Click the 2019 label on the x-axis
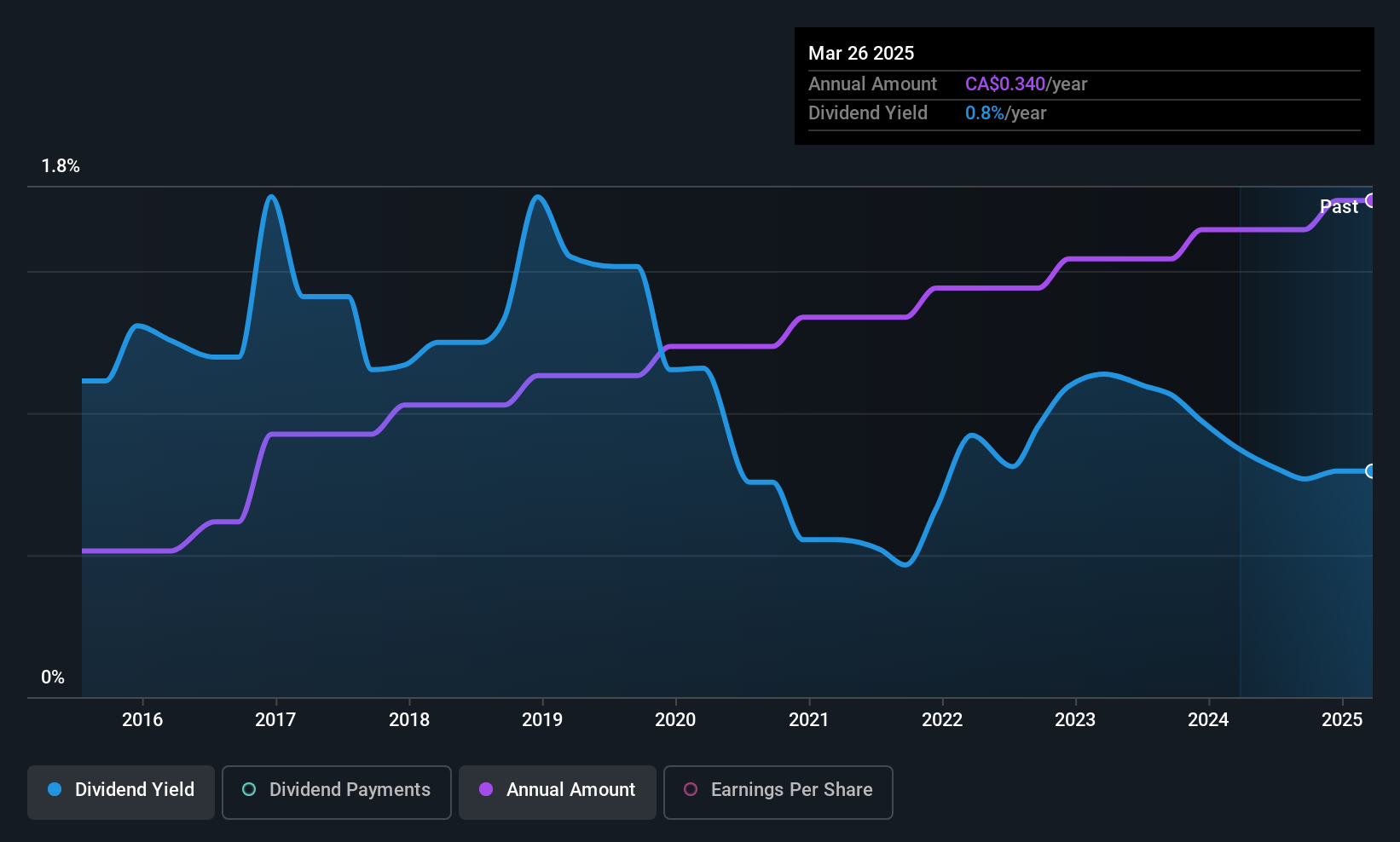The width and height of the screenshot is (1400, 842). [542, 719]
